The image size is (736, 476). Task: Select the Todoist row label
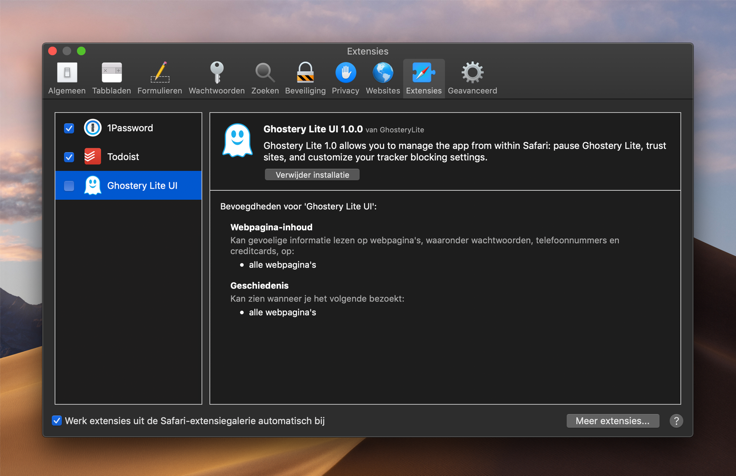[123, 157]
